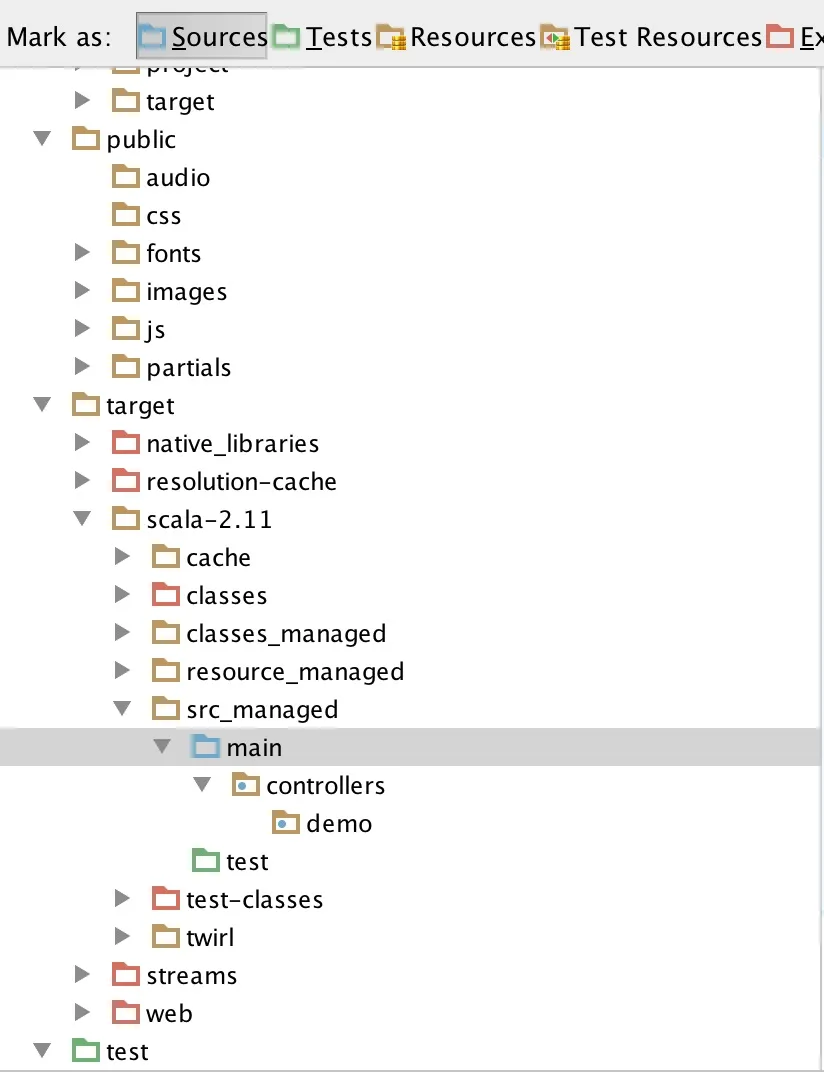
Task: Click the blue main source folder icon
Action: coord(206,747)
